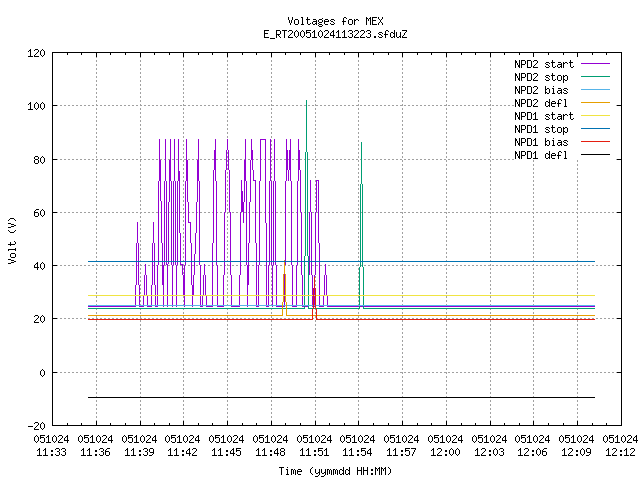Click the x-axis tick label 051024 12:12
640x480 pixels.
coord(620,445)
